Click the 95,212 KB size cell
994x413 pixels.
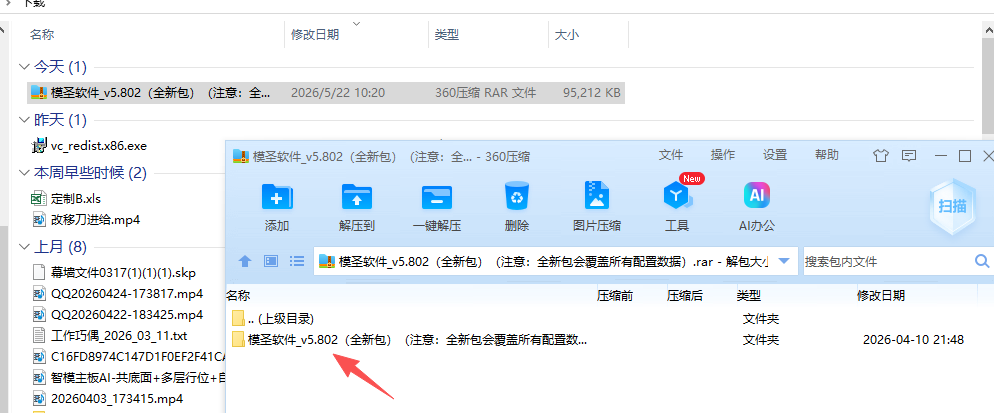(x=591, y=93)
